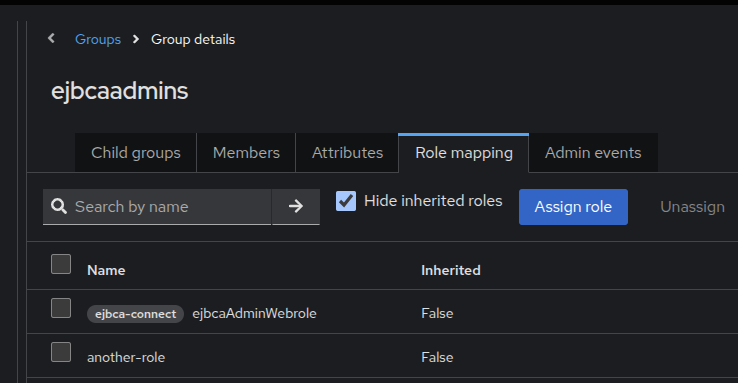Select the another-role row checkbox
The width and height of the screenshot is (738, 383).
(x=61, y=352)
